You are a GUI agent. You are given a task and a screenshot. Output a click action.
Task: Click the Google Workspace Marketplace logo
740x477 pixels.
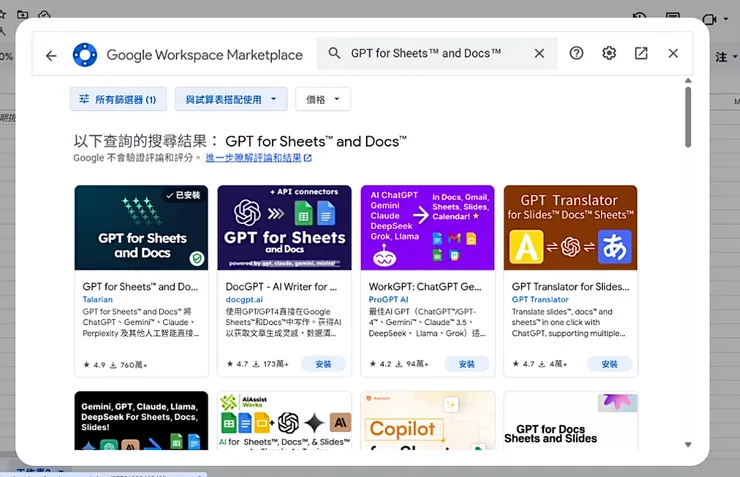pos(85,55)
